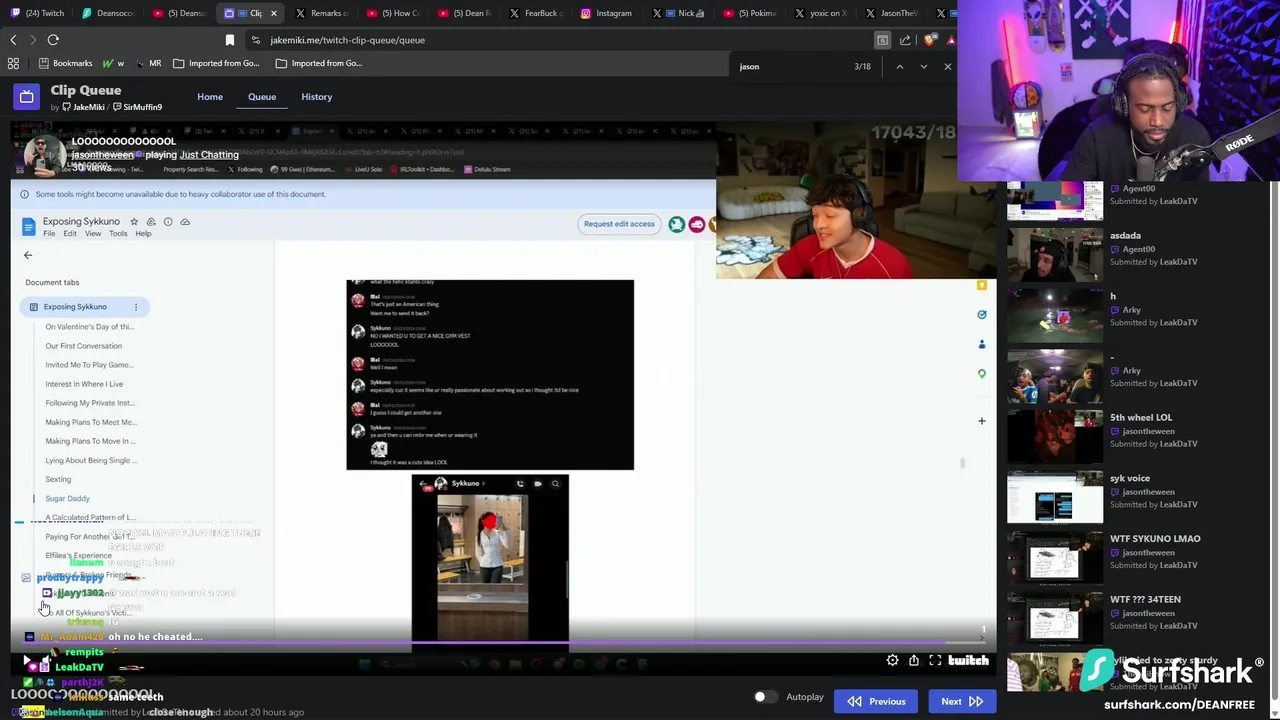Image resolution: width=1280 pixels, height=720 pixels.
Task: Open the Home tab of Clip Queue
Action: (210, 97)
